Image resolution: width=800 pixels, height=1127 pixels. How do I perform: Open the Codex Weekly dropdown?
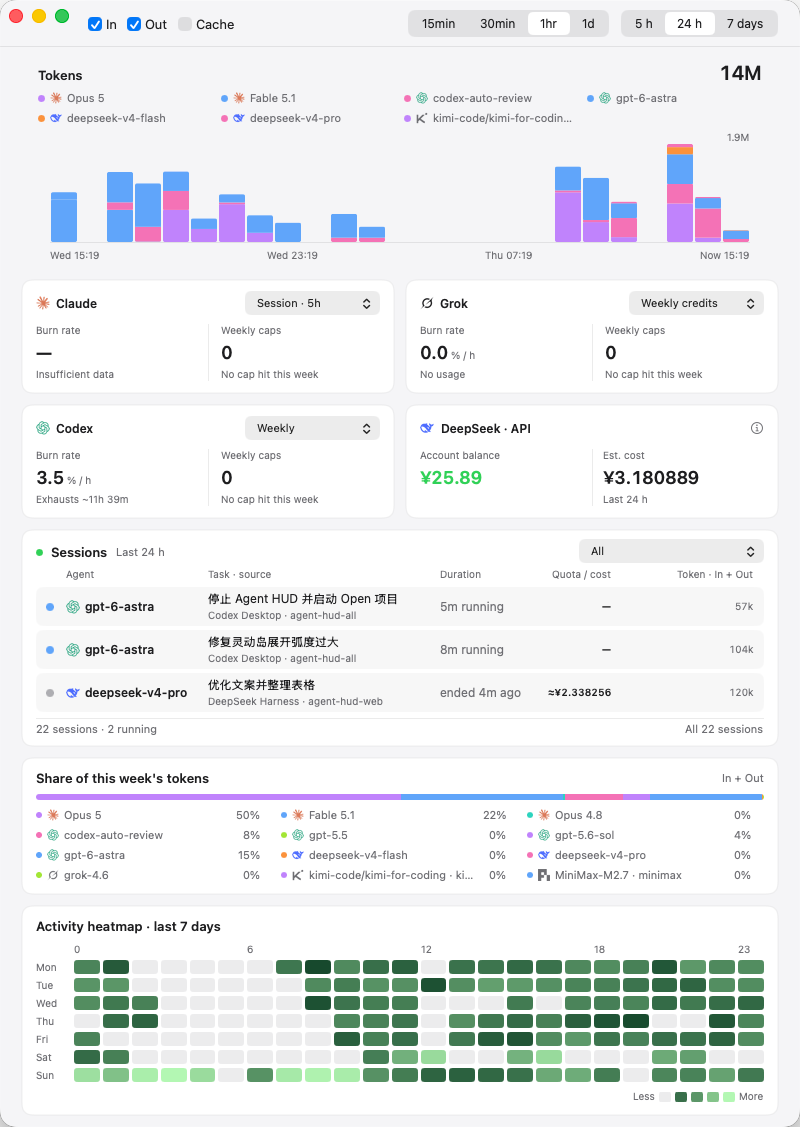pyautogui.click(x=312, y=428)
